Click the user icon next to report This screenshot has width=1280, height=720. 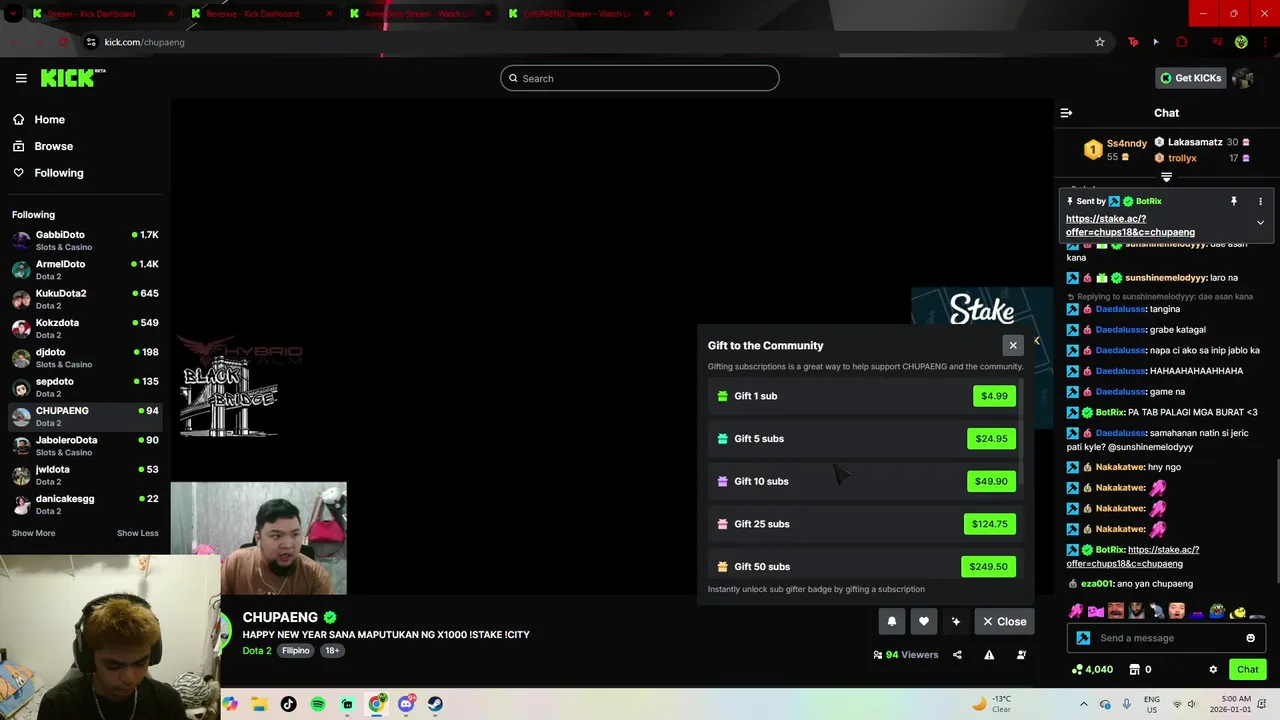point(1021,655)
